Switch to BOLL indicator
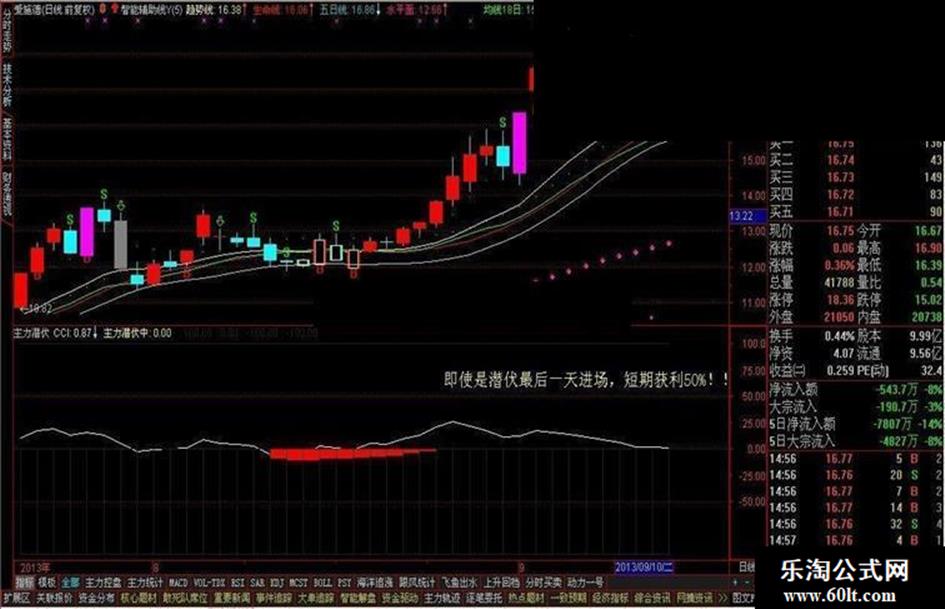This screenshot has height=609, width=945. (323, 583)
